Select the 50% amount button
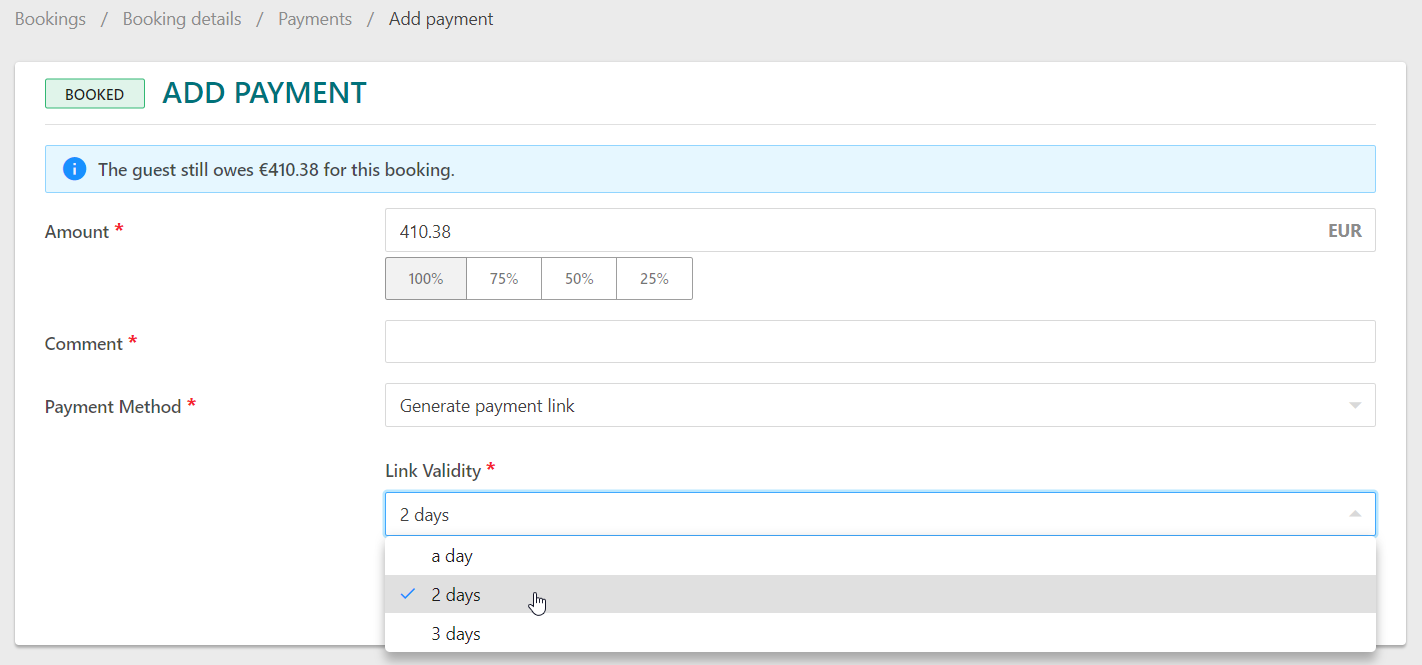The height and width of the screenshot is (665, 1422). [579, 279]
